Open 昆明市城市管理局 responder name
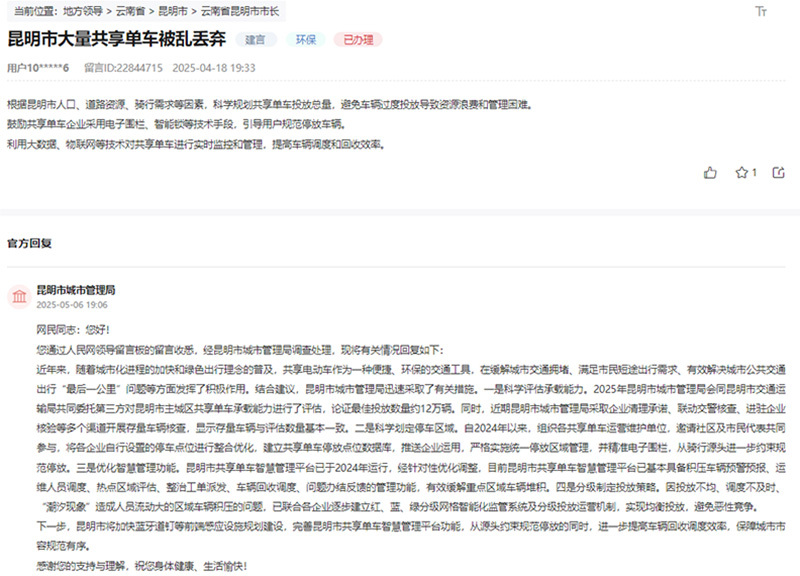Image resolution: width=800 pixels, height=576 pixels. pyautogui.click(x=76, y=289)
